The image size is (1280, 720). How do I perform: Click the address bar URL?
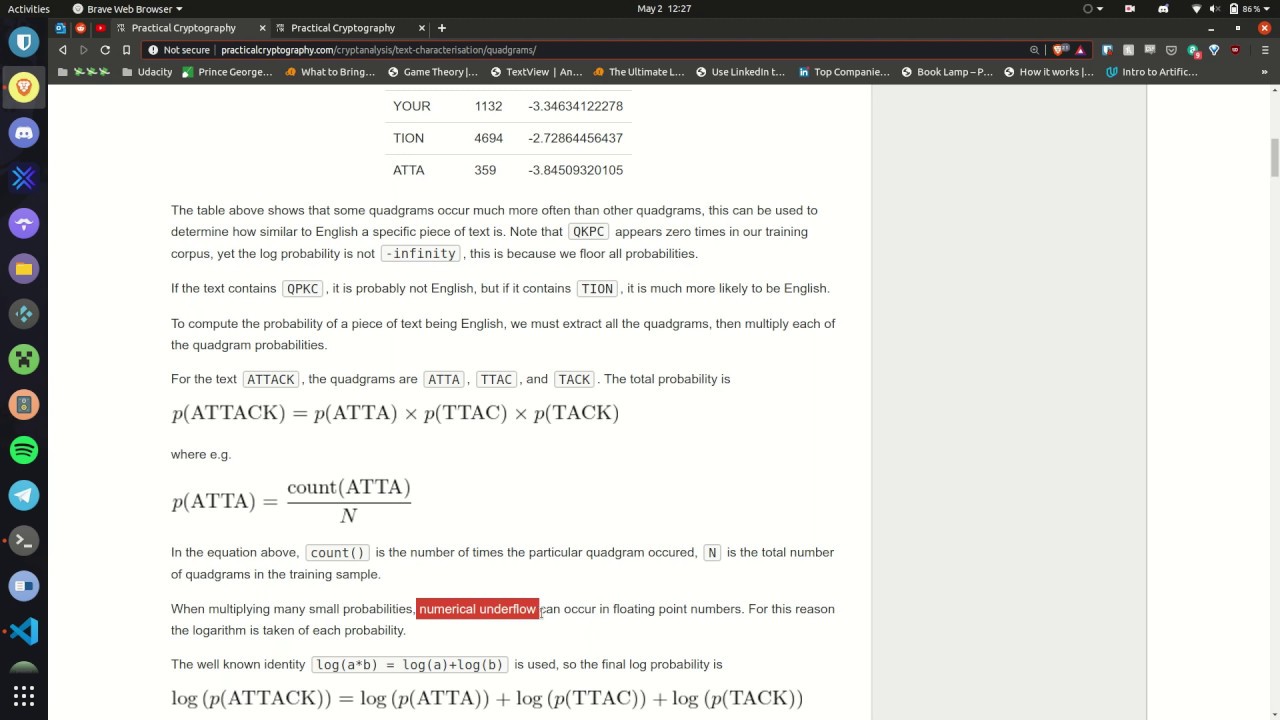(x=378, y=50)
